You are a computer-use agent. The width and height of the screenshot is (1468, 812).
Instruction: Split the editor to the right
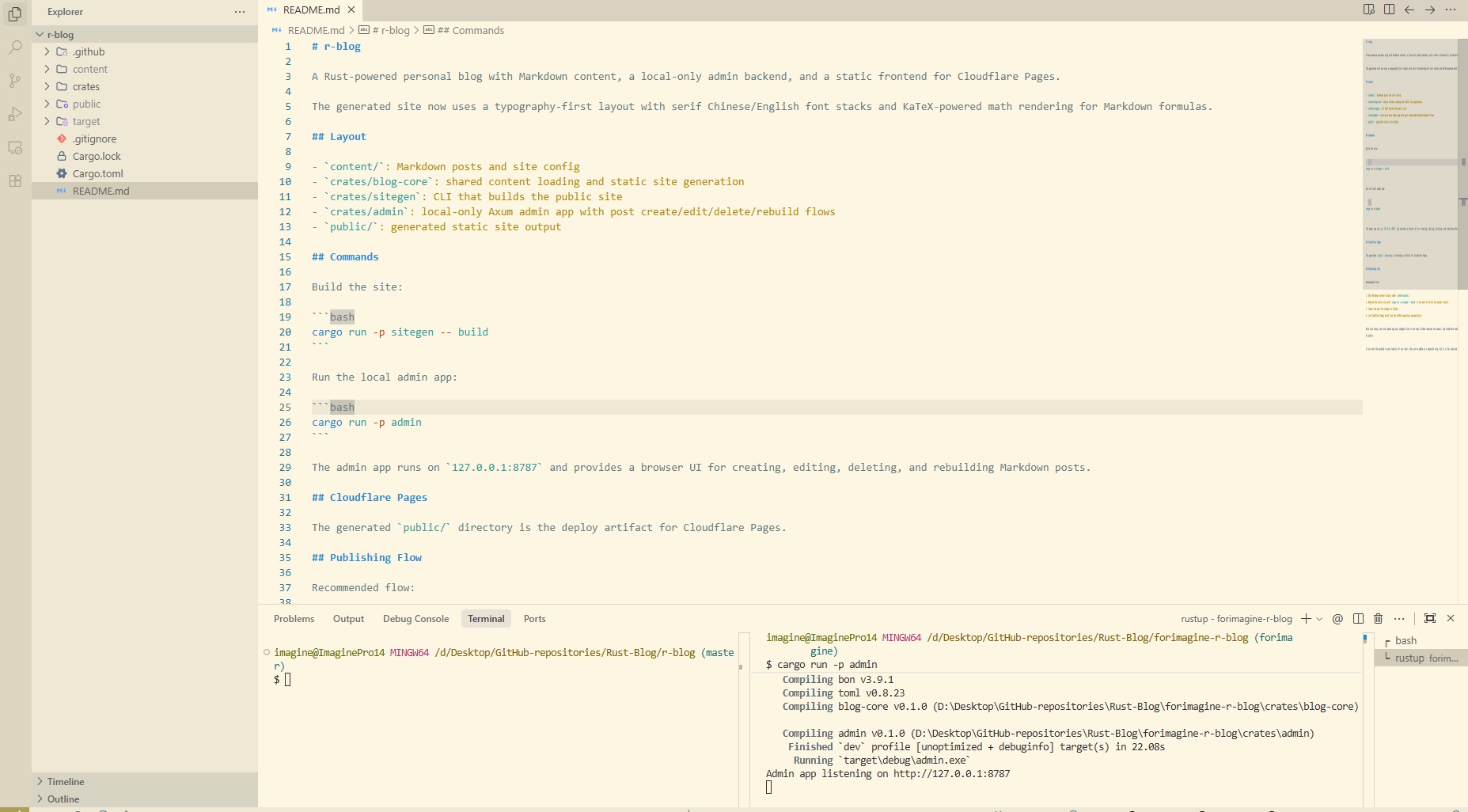1389,9
